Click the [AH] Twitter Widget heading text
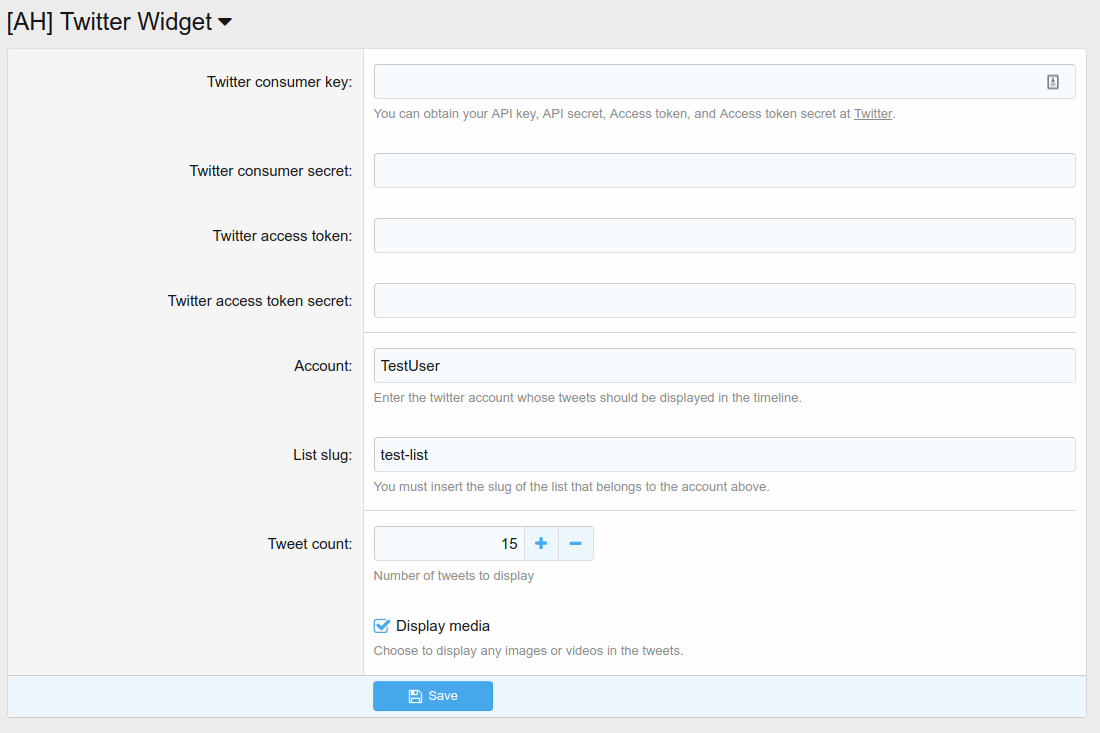This screenshot has height=733, width=1100. click(109, 22)
